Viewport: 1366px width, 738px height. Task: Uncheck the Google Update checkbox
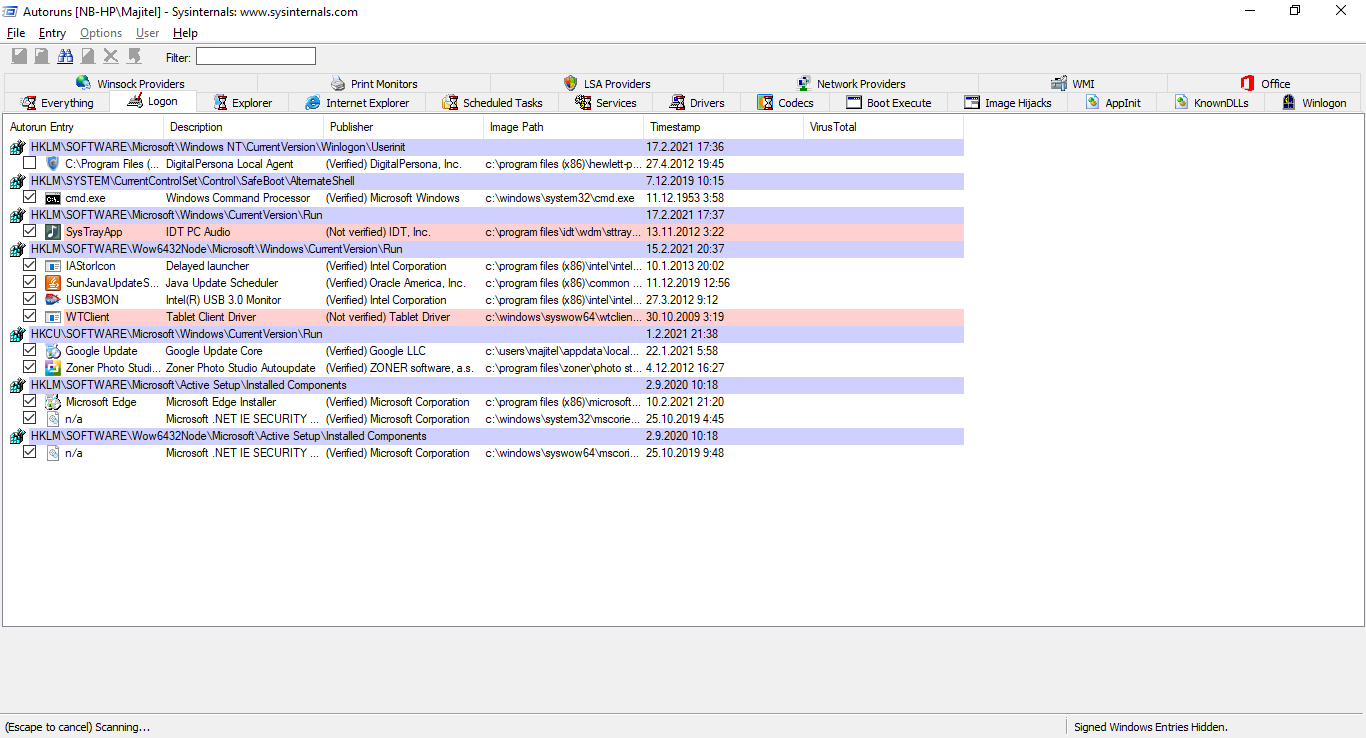[x=30, y=350]
